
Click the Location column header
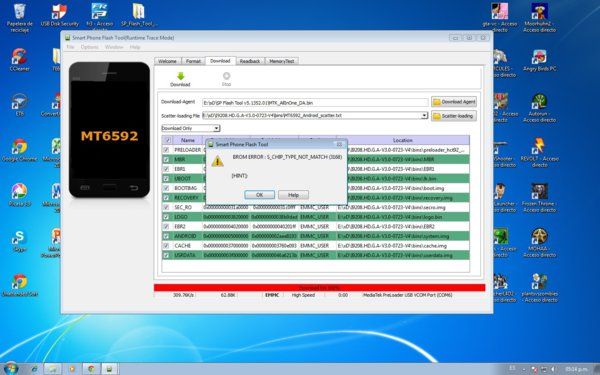pos(403,140)
